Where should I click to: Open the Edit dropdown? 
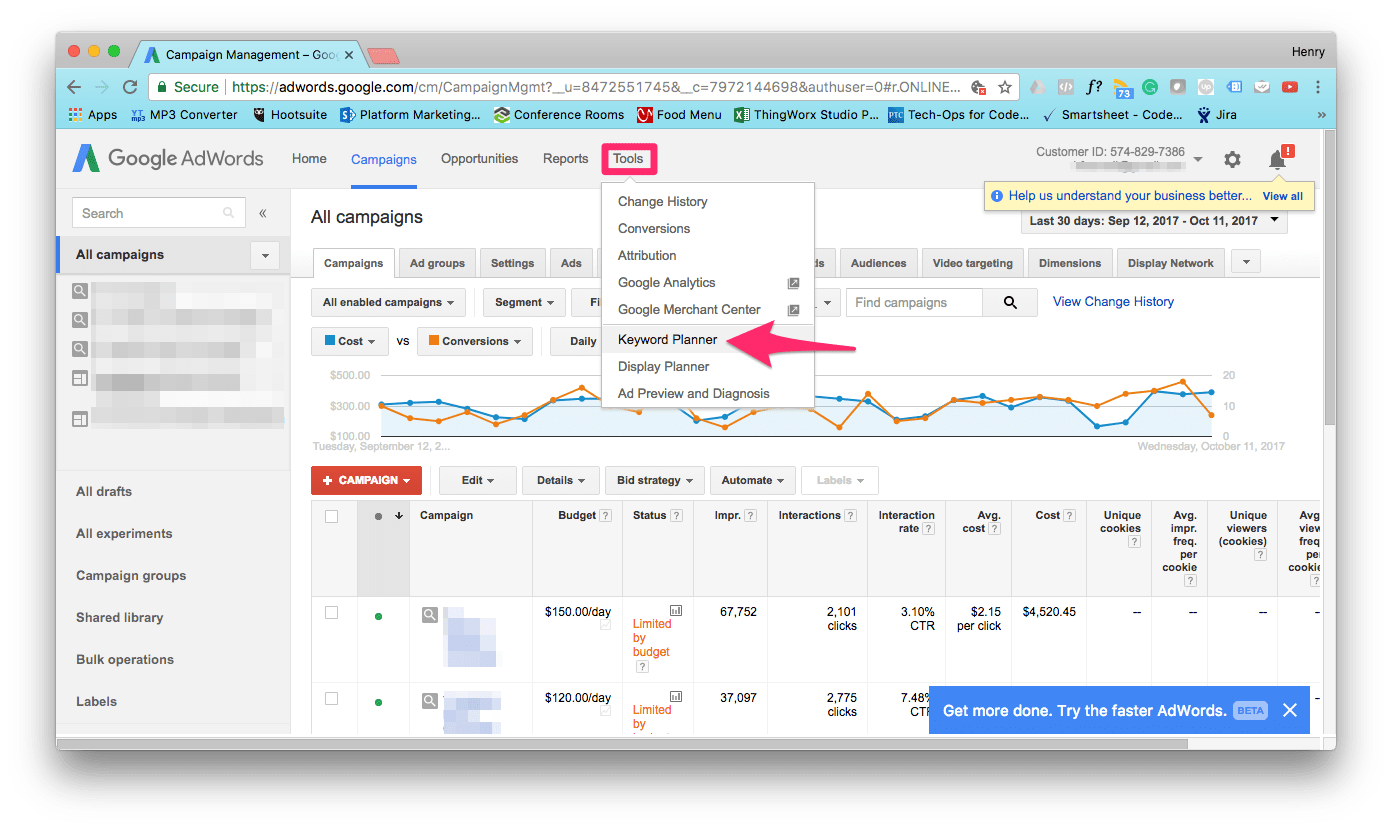point(478,480)
